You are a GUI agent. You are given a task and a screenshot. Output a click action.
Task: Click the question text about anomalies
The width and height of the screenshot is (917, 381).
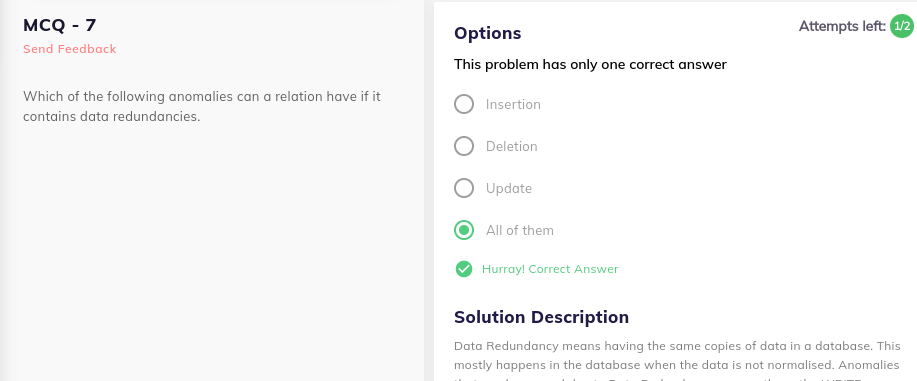pyautogui.click(x=202, y=106)
